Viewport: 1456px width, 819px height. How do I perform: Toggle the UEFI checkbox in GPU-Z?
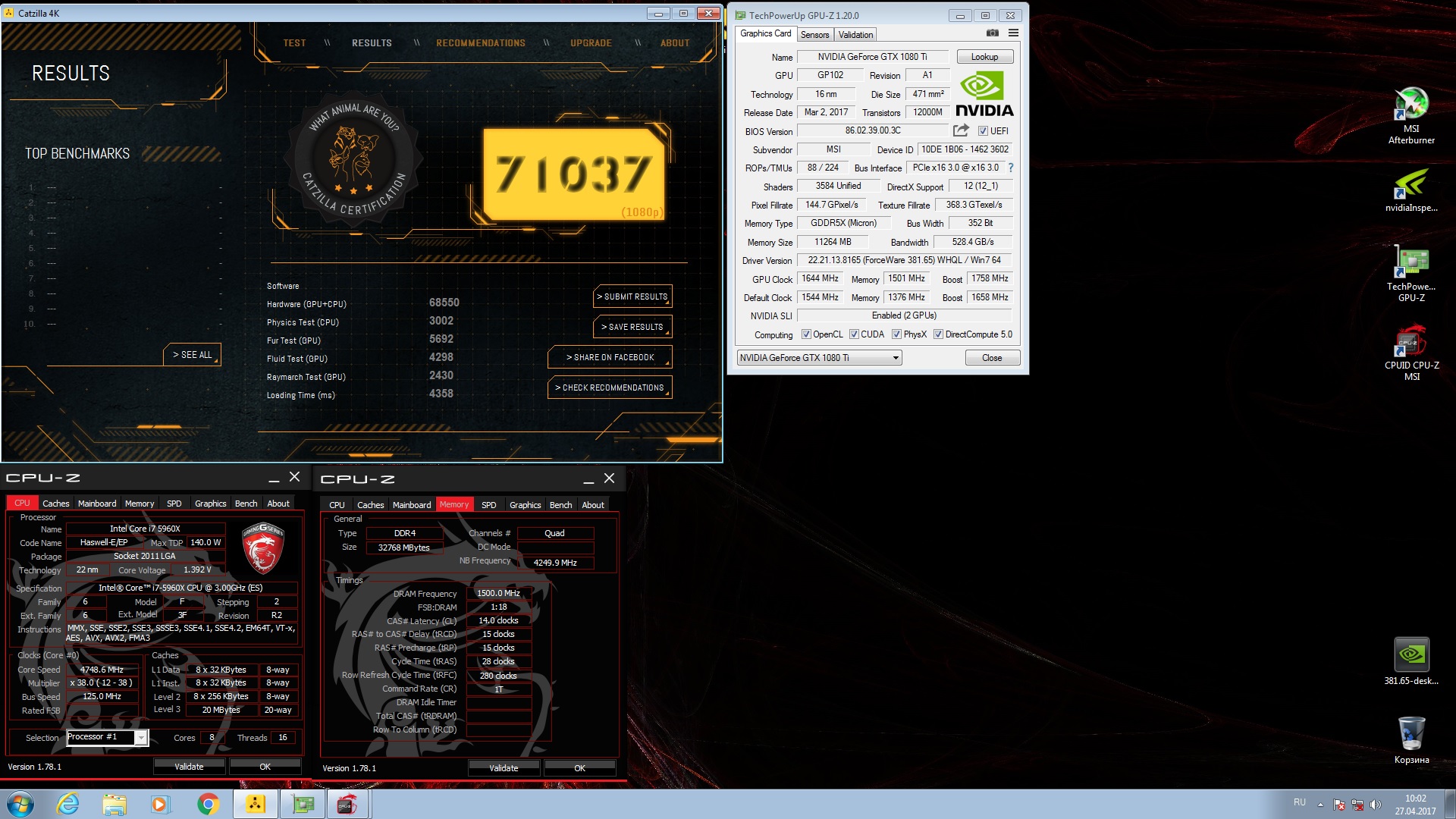[983, 131]
